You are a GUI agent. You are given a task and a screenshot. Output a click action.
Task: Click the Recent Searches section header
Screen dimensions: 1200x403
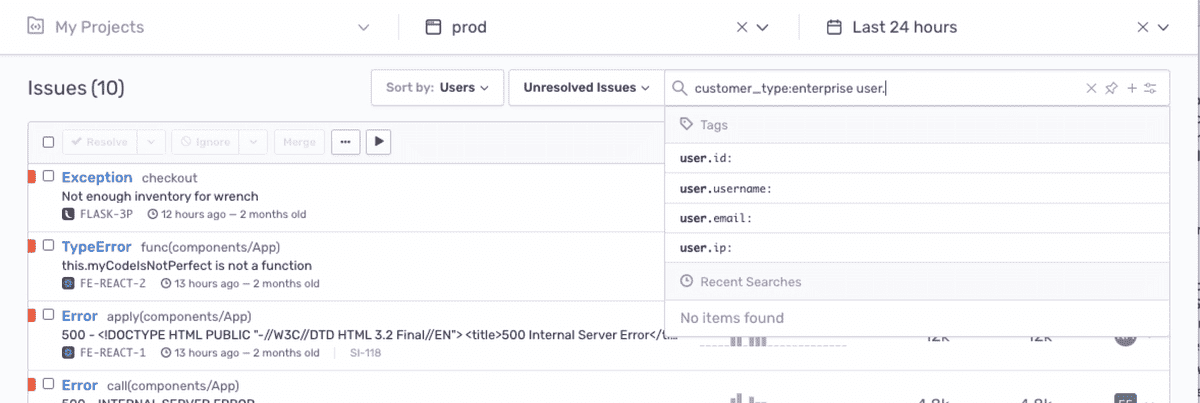coord(917,282)
